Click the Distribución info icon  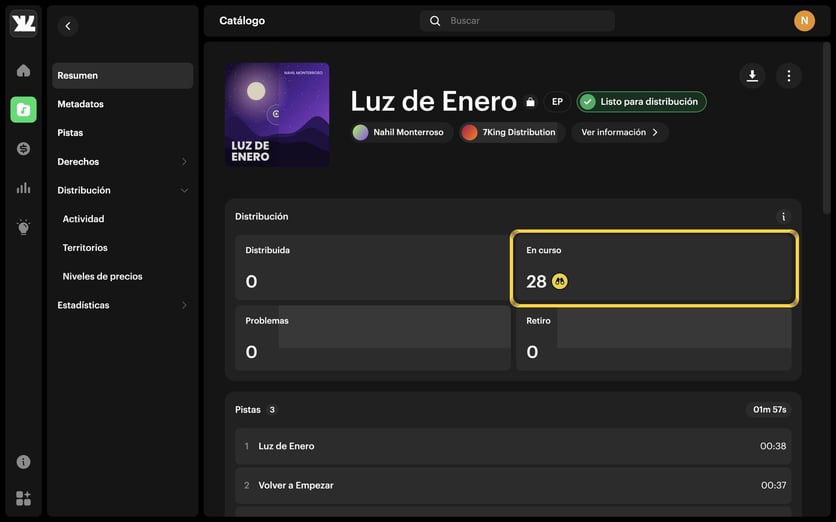click(783, 216)
